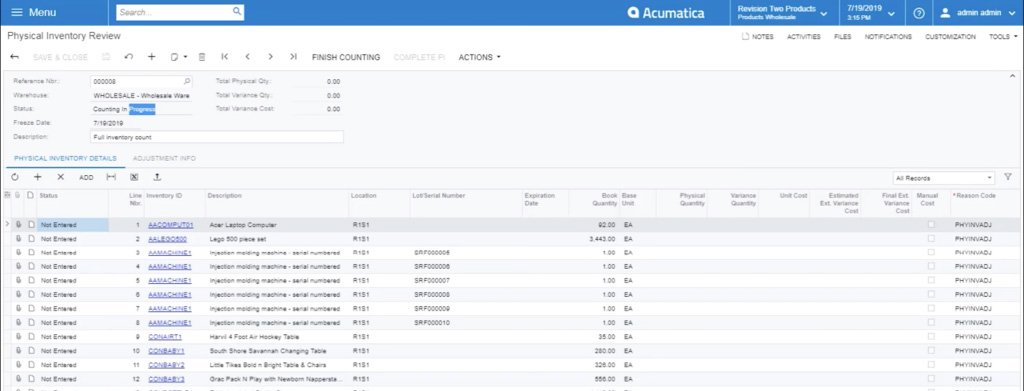Open the CONBABY2 inventory link
Image resolution: width=1024 pixels, height=391 pixels.
(x=166, y=365)
